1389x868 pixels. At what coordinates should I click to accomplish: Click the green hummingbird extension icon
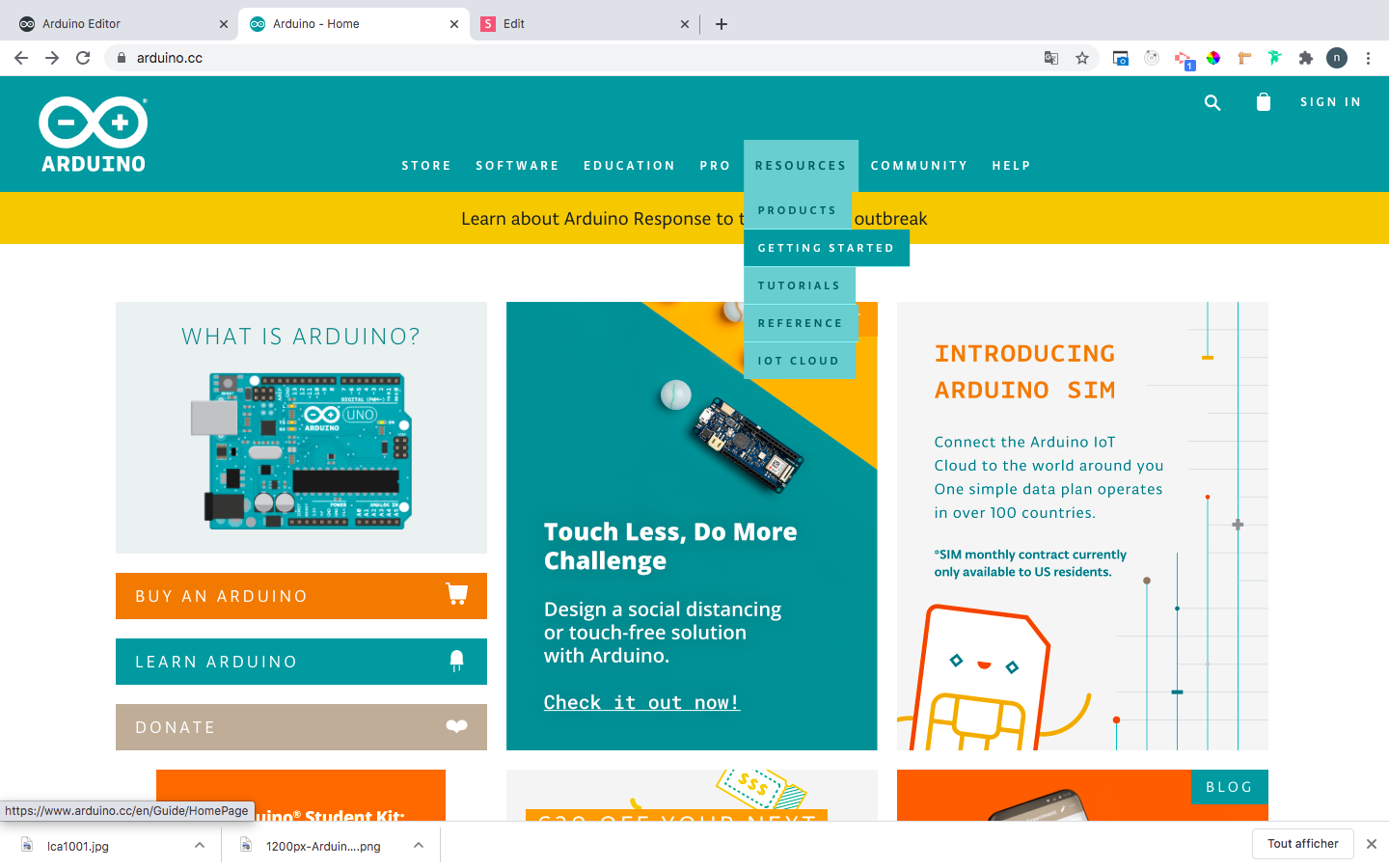1275,58
